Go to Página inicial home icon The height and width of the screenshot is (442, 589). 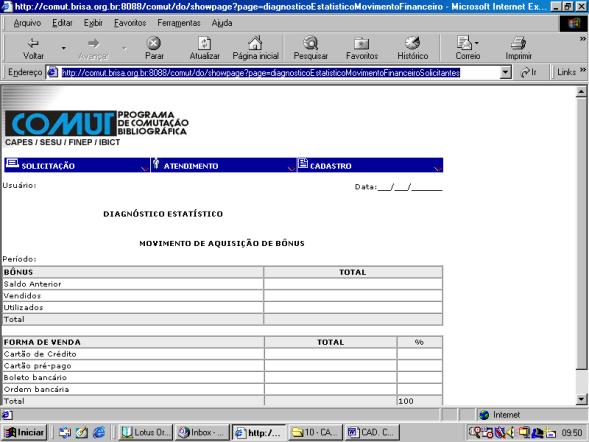click(255, 43)
